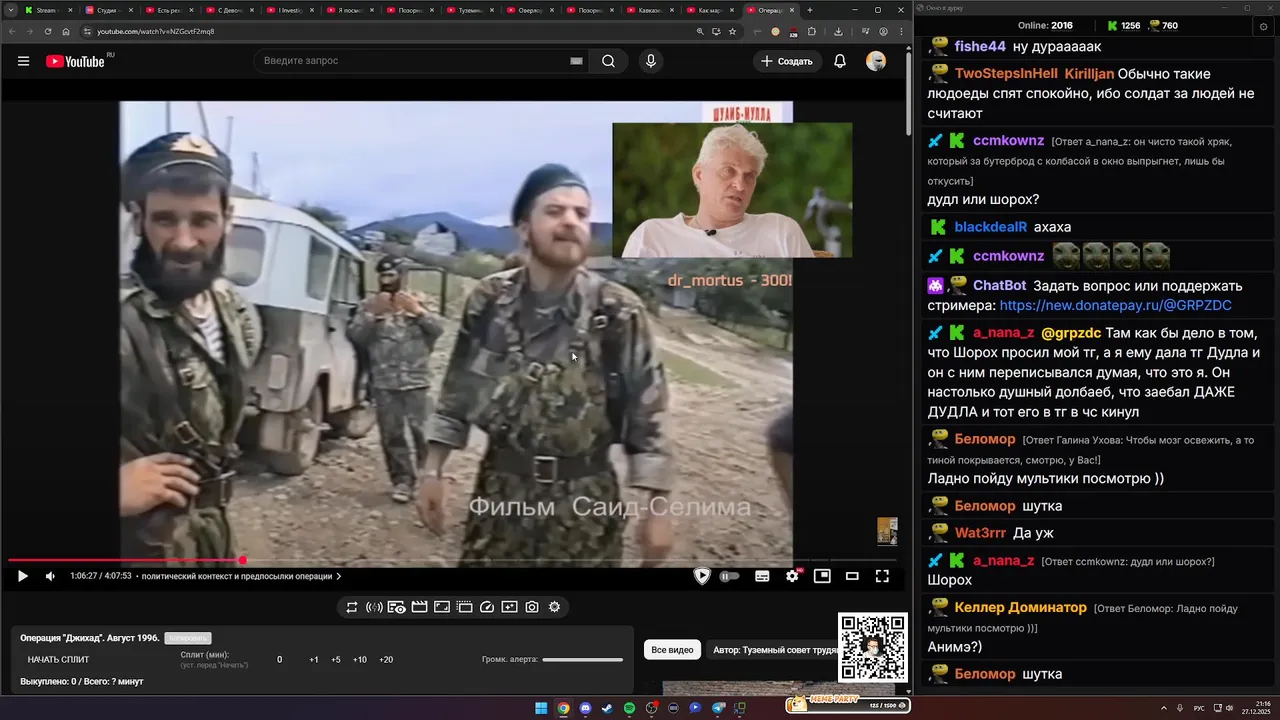
Task: Switch to the I Investig browser tab
Action: [x=289, y=10]
